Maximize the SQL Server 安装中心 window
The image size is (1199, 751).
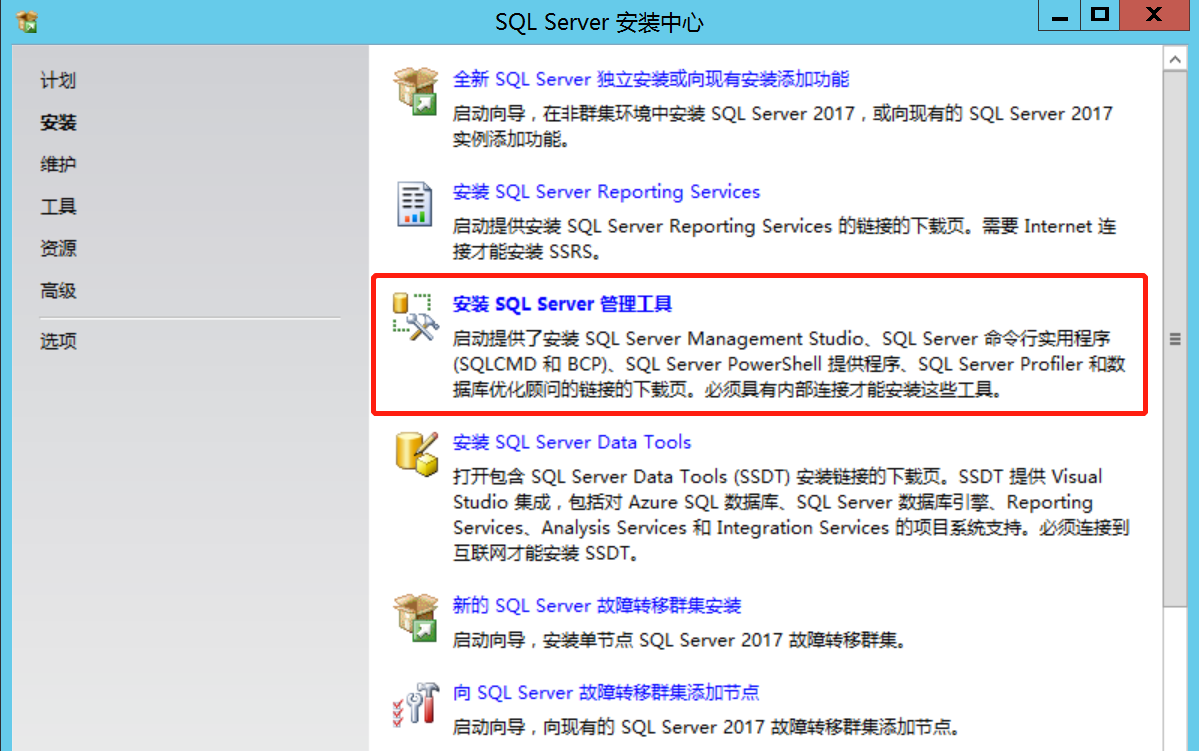pos(1100,15)
